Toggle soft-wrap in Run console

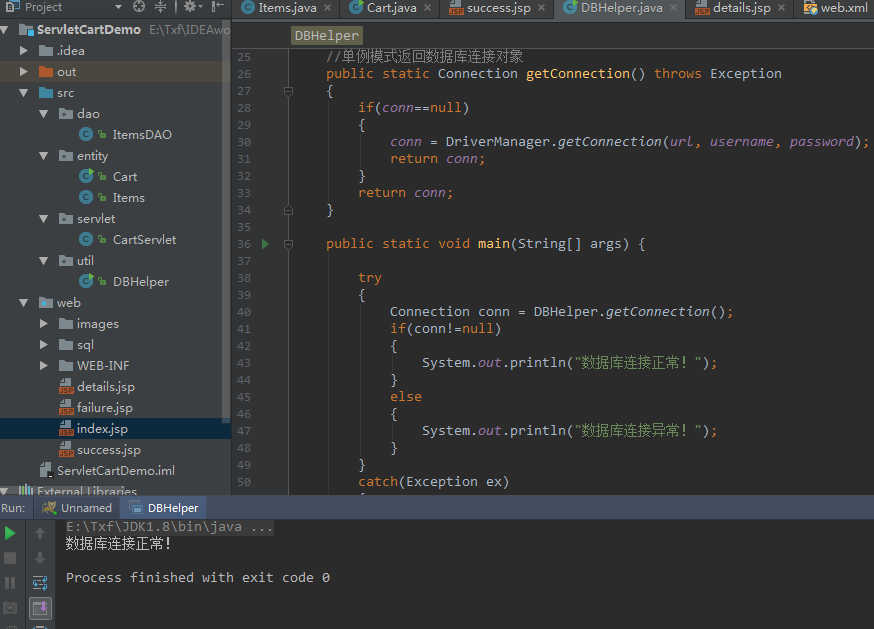(x=40, y=583)
